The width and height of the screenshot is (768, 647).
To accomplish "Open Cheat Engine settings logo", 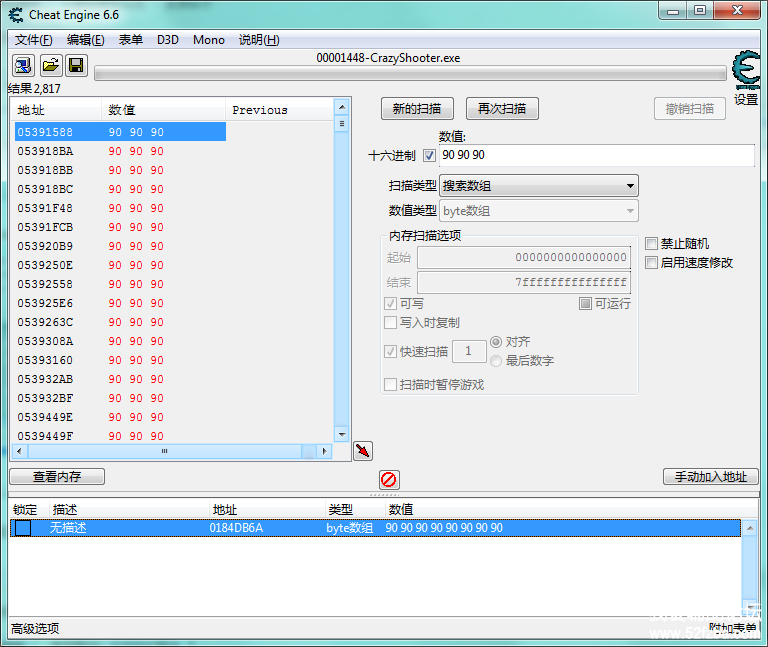I will click(746, 71).
